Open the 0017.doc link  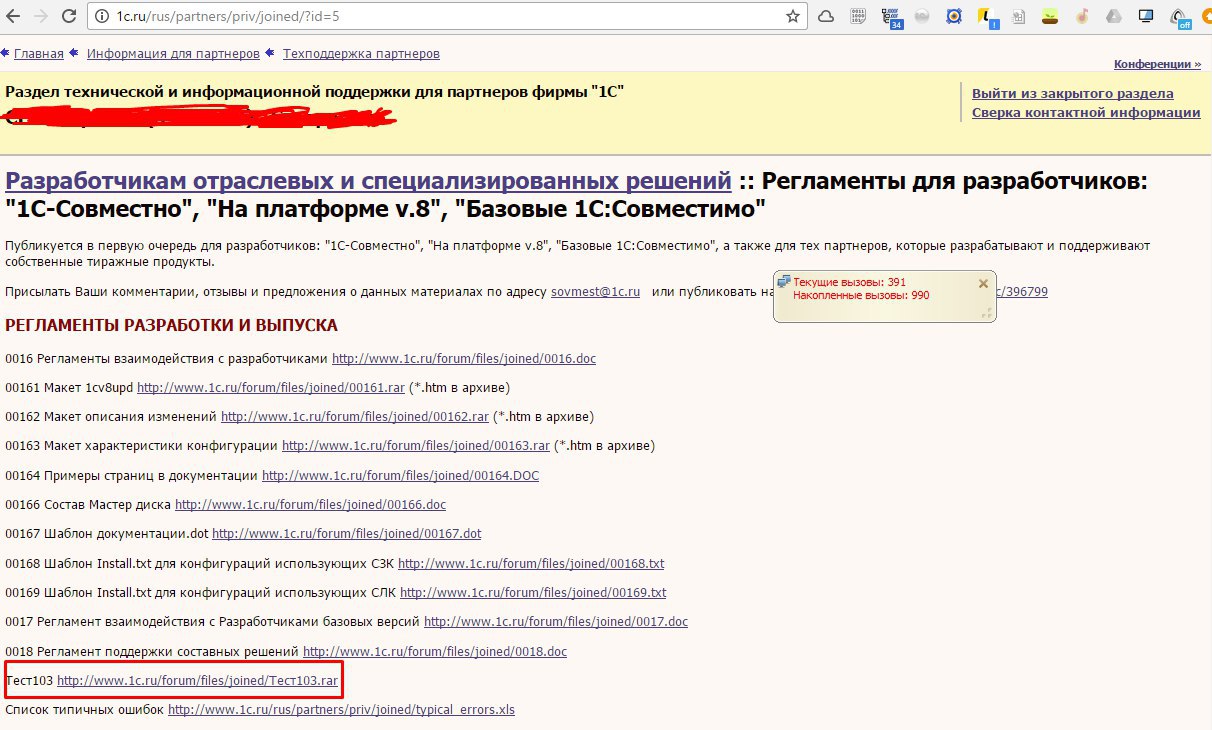click(556, 622)
